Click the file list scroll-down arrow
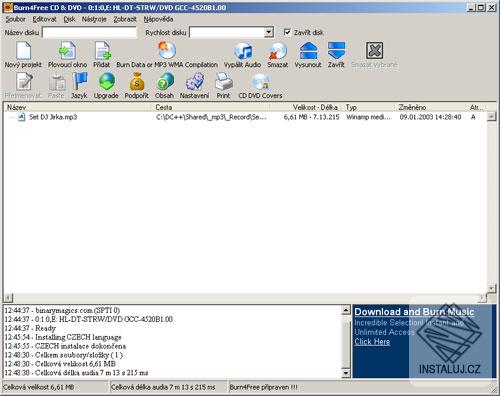Screen dimensions: 500x396 click(x=491, y=288)
